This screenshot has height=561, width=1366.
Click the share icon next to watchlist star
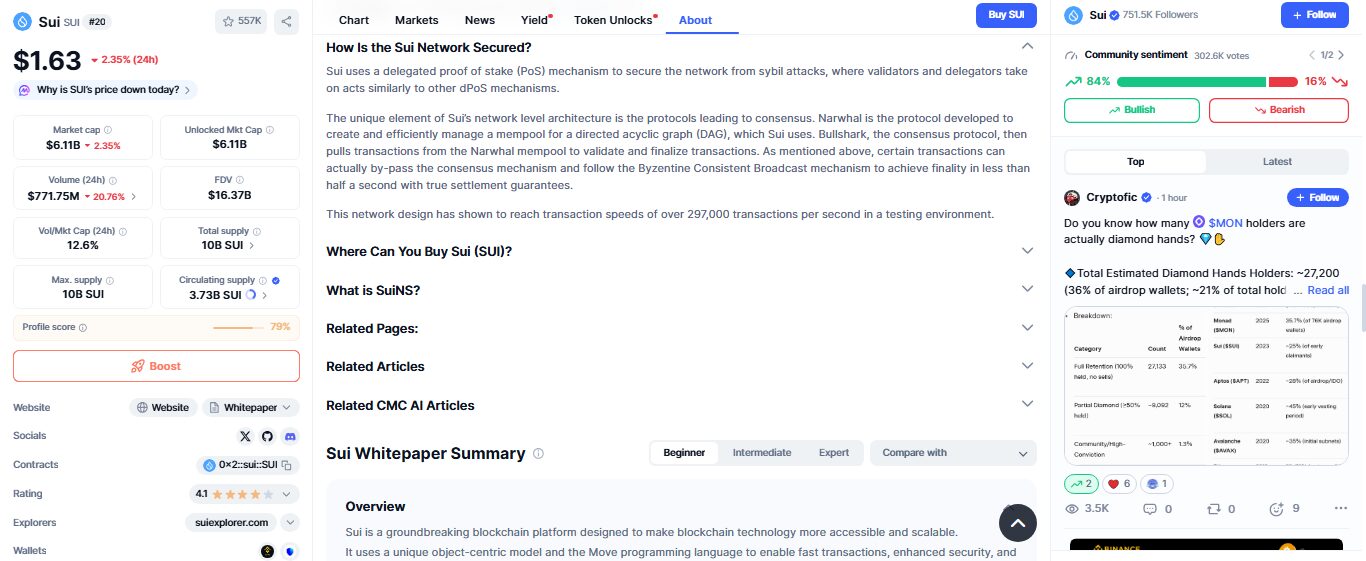click(286, 21)
